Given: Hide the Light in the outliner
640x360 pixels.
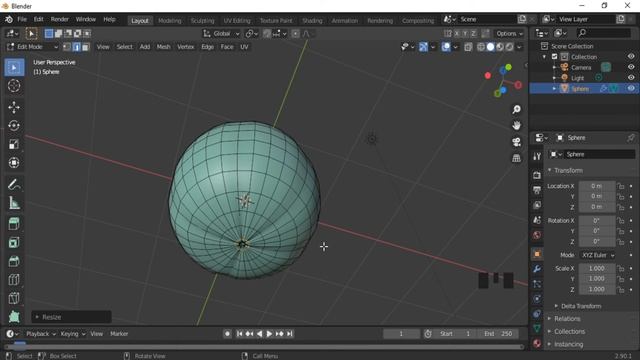Looking at the screenshot, I should point(631,78).
